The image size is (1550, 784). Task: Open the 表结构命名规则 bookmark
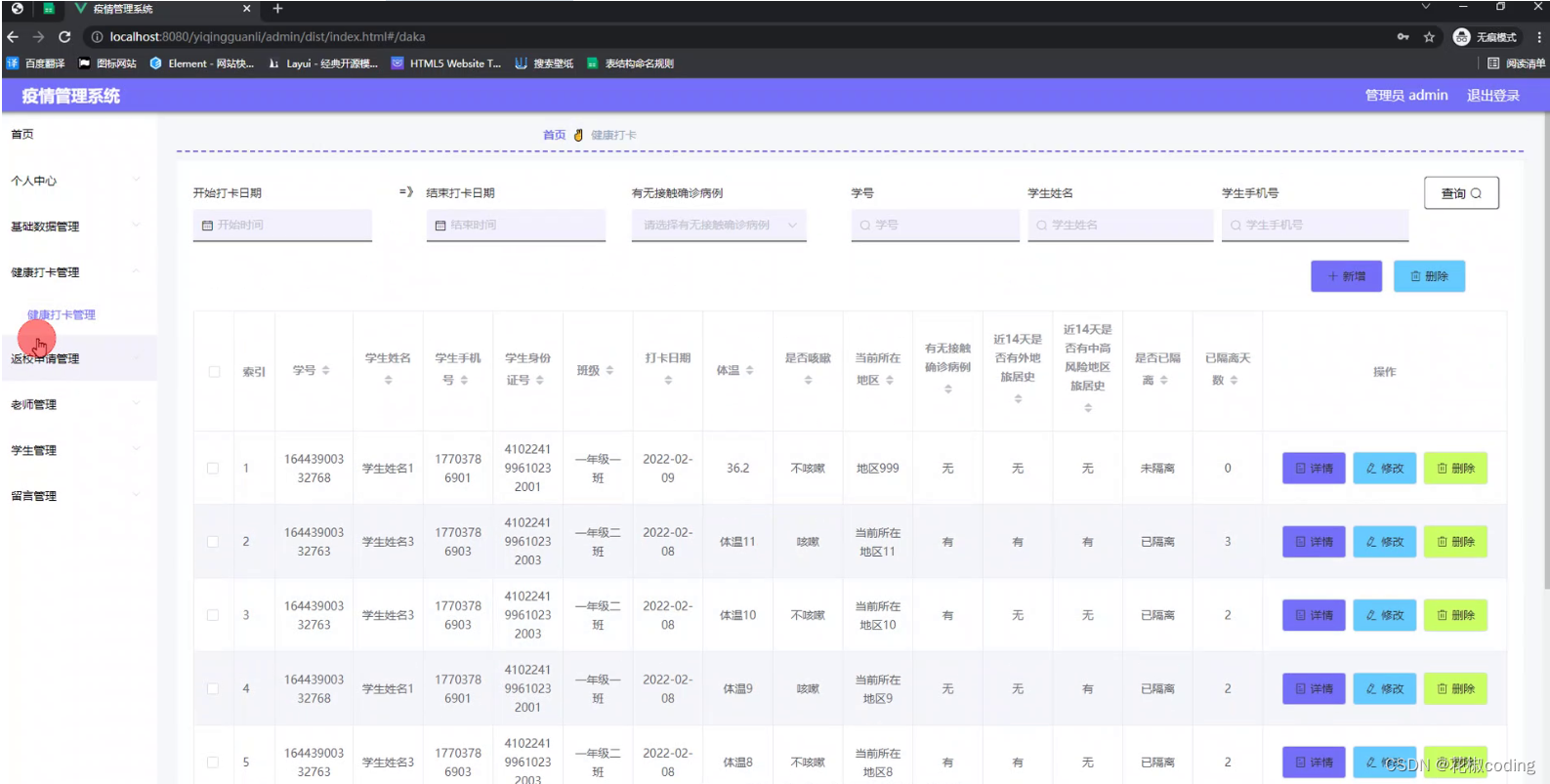(x=630, y=63)
